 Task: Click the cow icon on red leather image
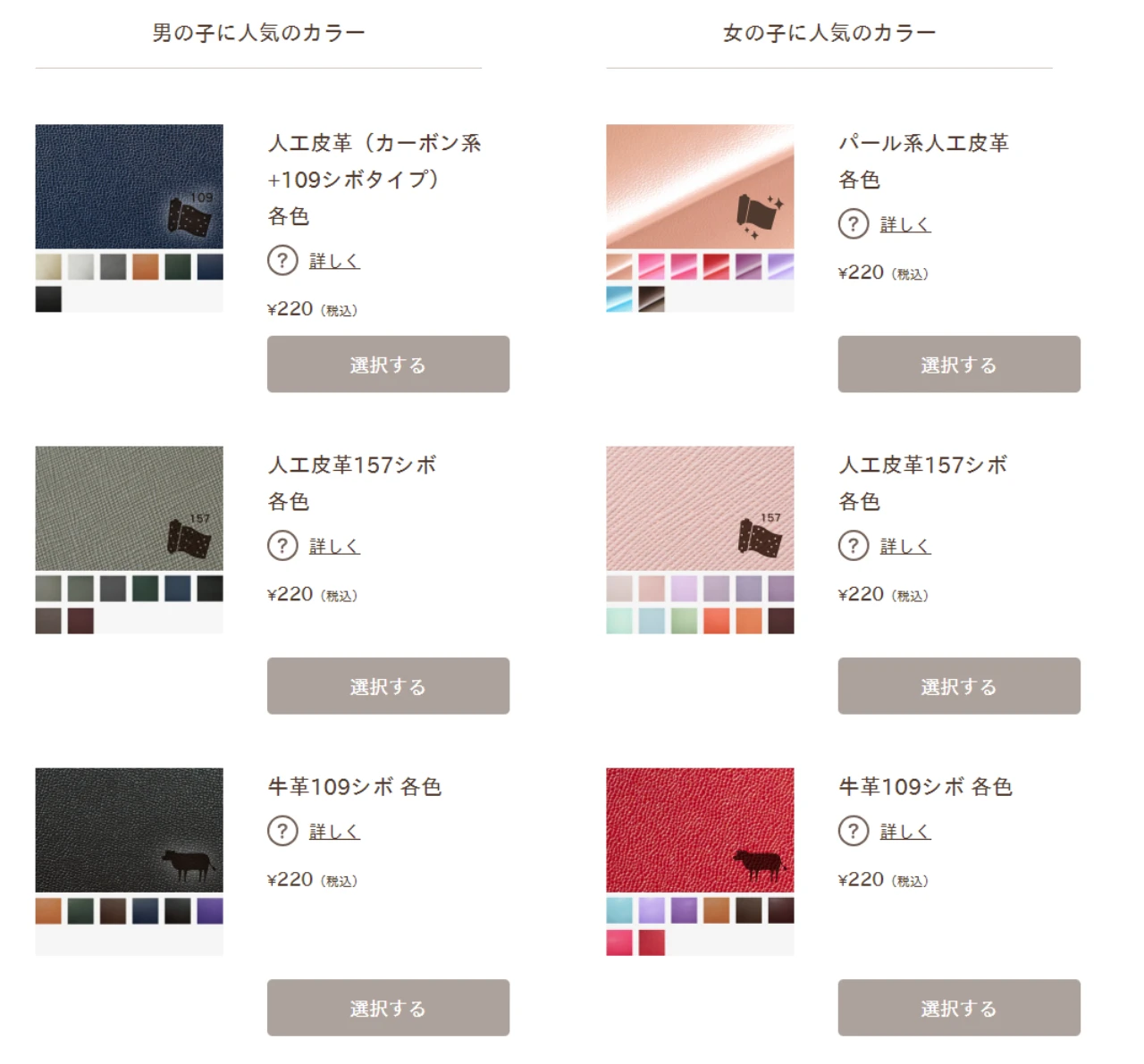click(759, 864)
